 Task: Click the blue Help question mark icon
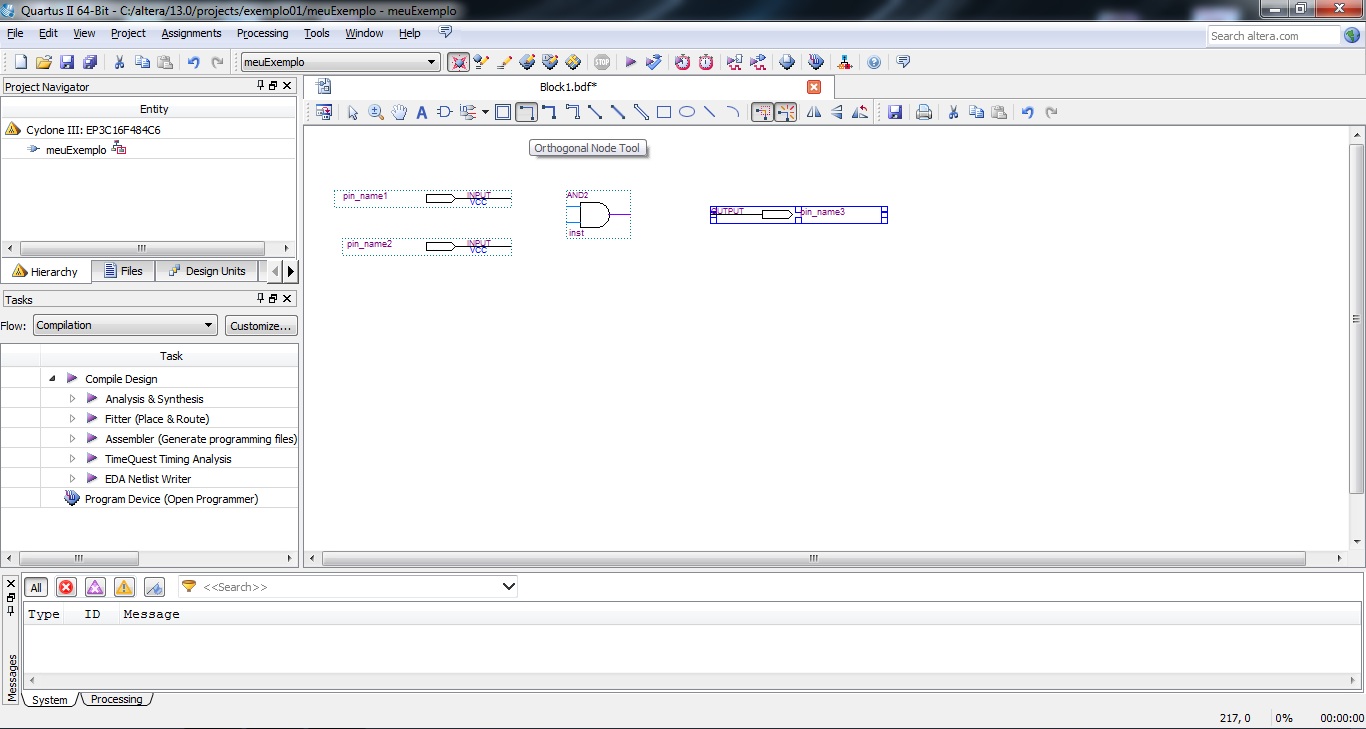(874, 62)
